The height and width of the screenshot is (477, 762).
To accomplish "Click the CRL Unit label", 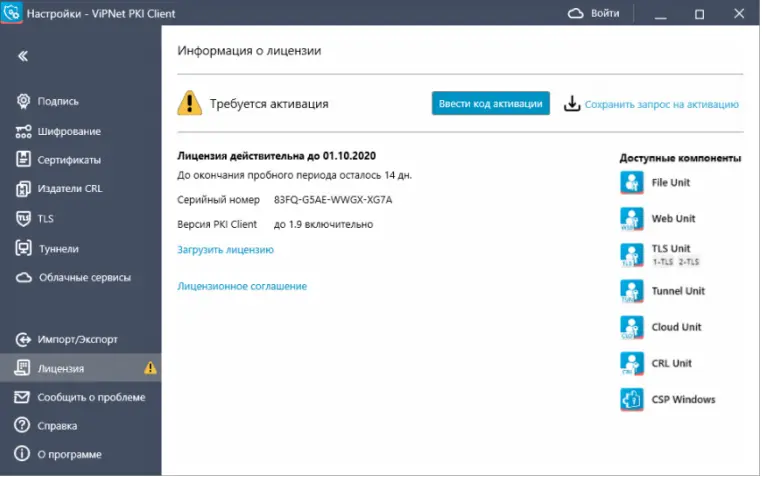I will [x=671, y=363].
